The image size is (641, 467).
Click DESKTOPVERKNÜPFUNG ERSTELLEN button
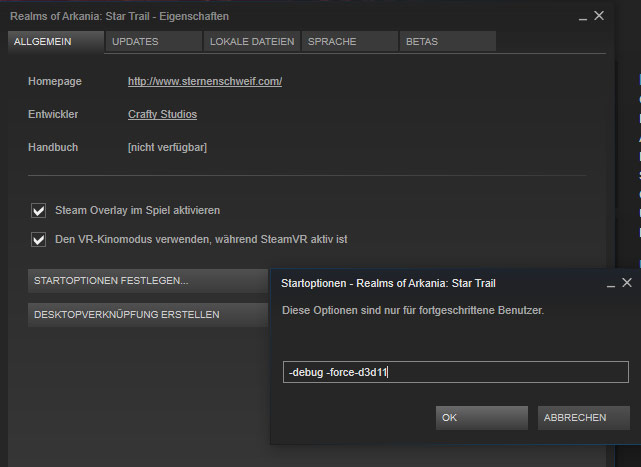coord(148,315)
